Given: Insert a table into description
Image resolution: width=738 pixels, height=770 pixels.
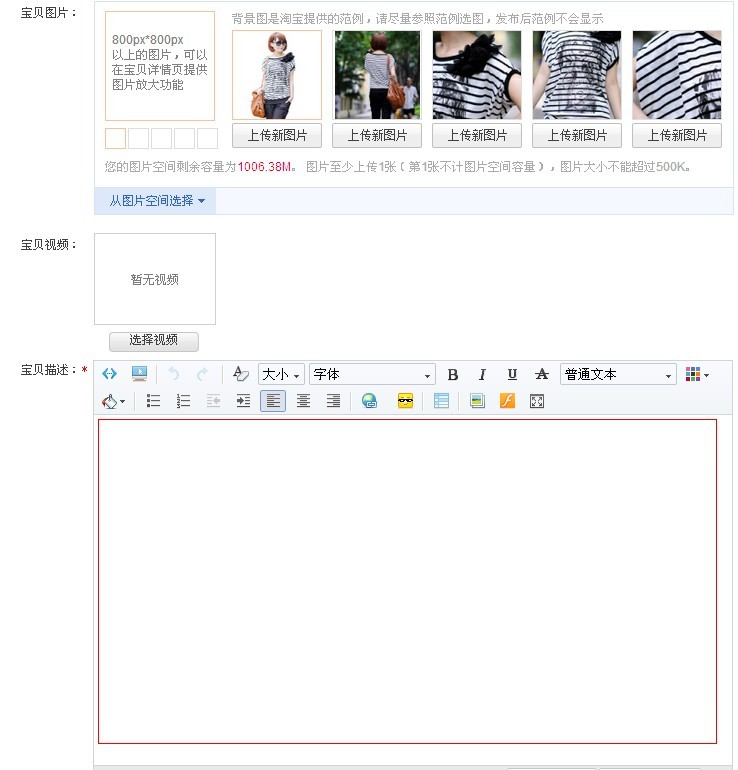Looking at the screenshot, I should (441, 401).
